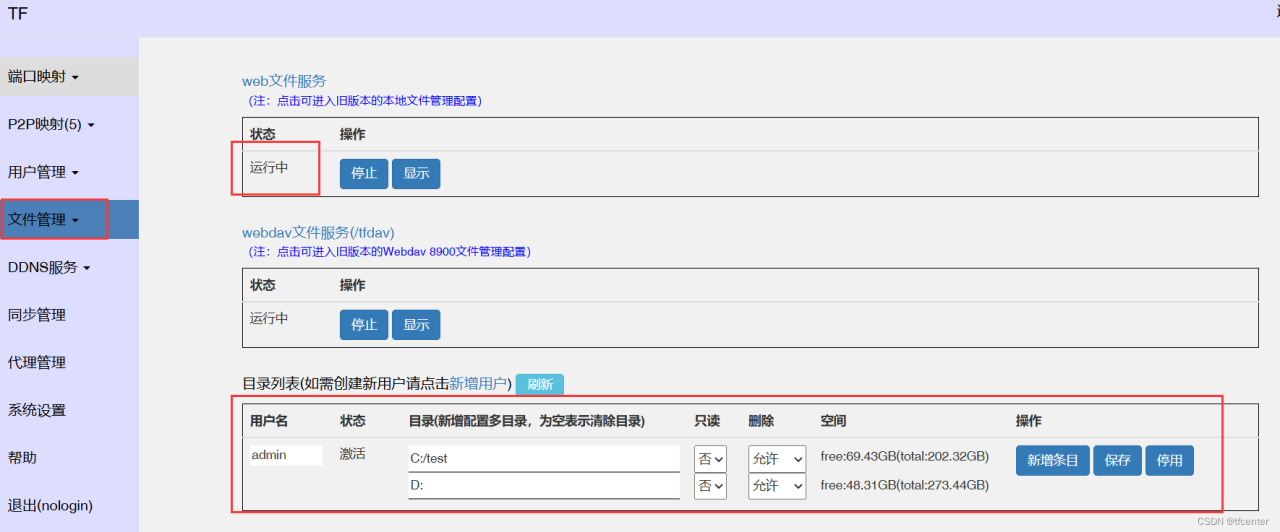This screenshot has width=1280, height=532.
Task: Open the 删除 dropdown for D:
Action: pos(777,486)
